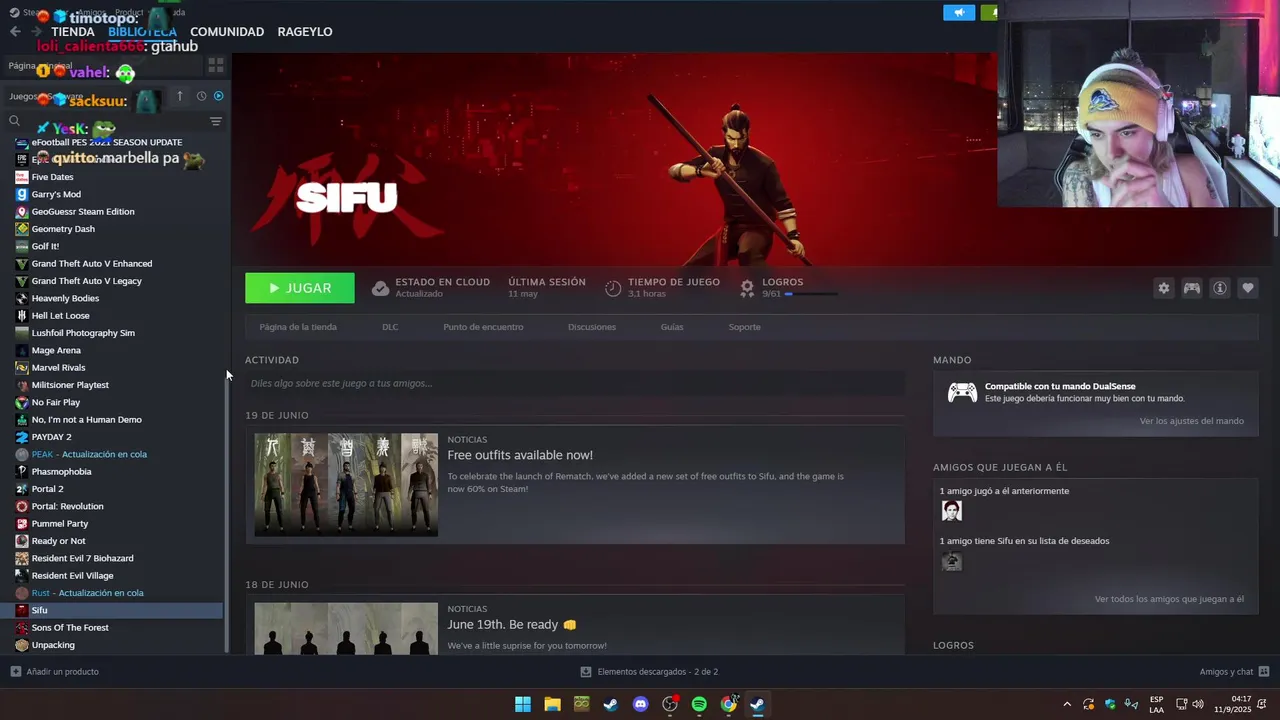Open File Explorer from taskbar

[552, 704]
